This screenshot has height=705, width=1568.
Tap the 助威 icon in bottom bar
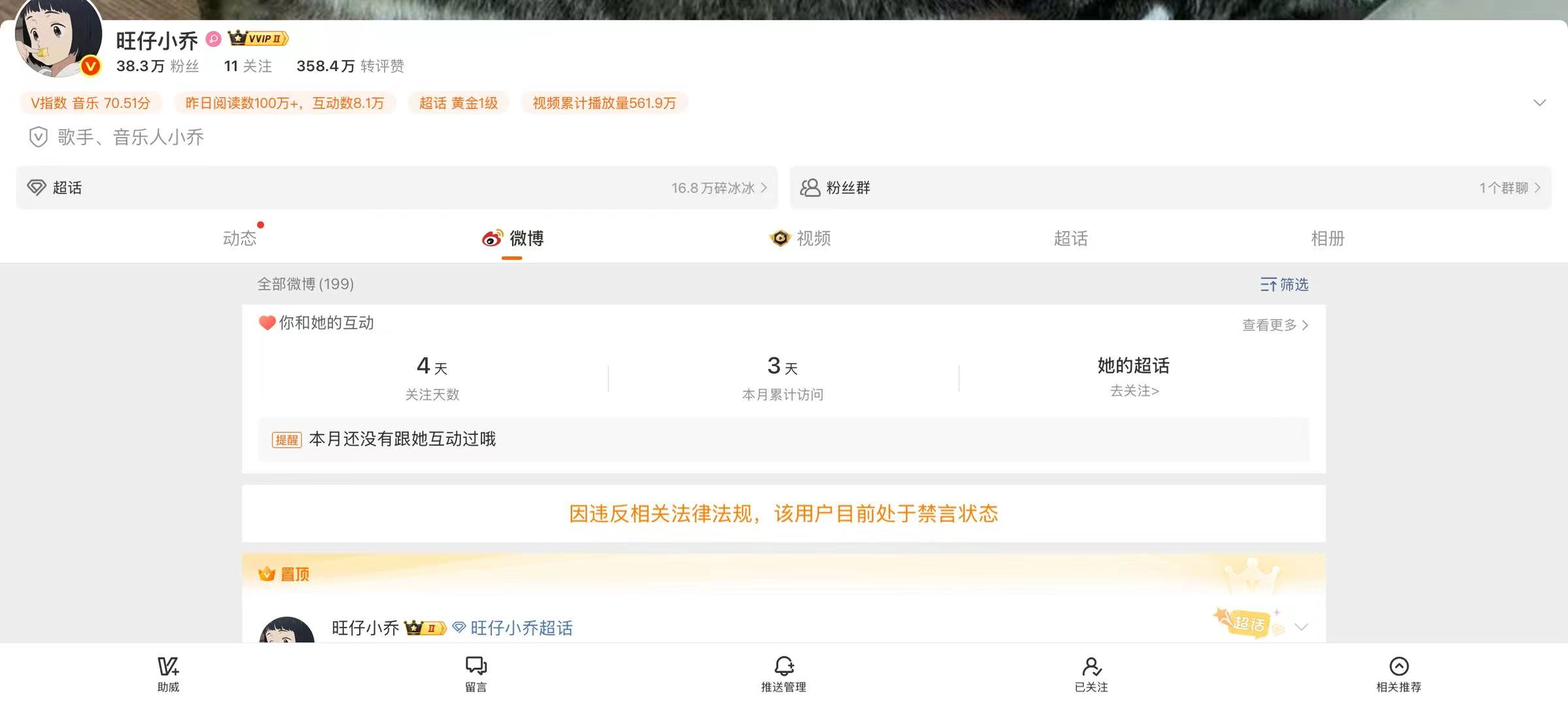tap(168, 666)
